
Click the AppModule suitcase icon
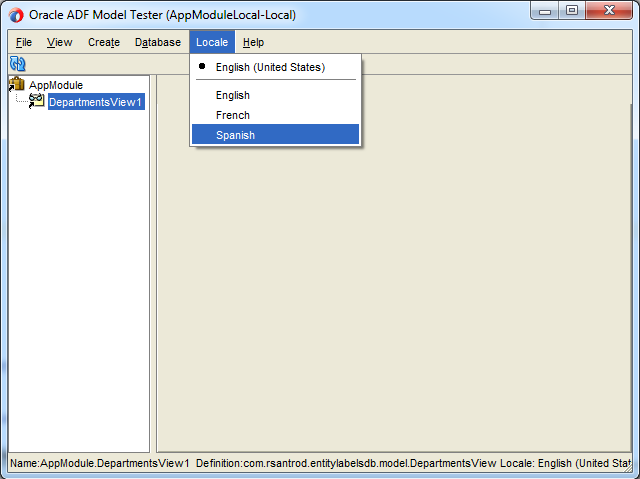(17, 84)
